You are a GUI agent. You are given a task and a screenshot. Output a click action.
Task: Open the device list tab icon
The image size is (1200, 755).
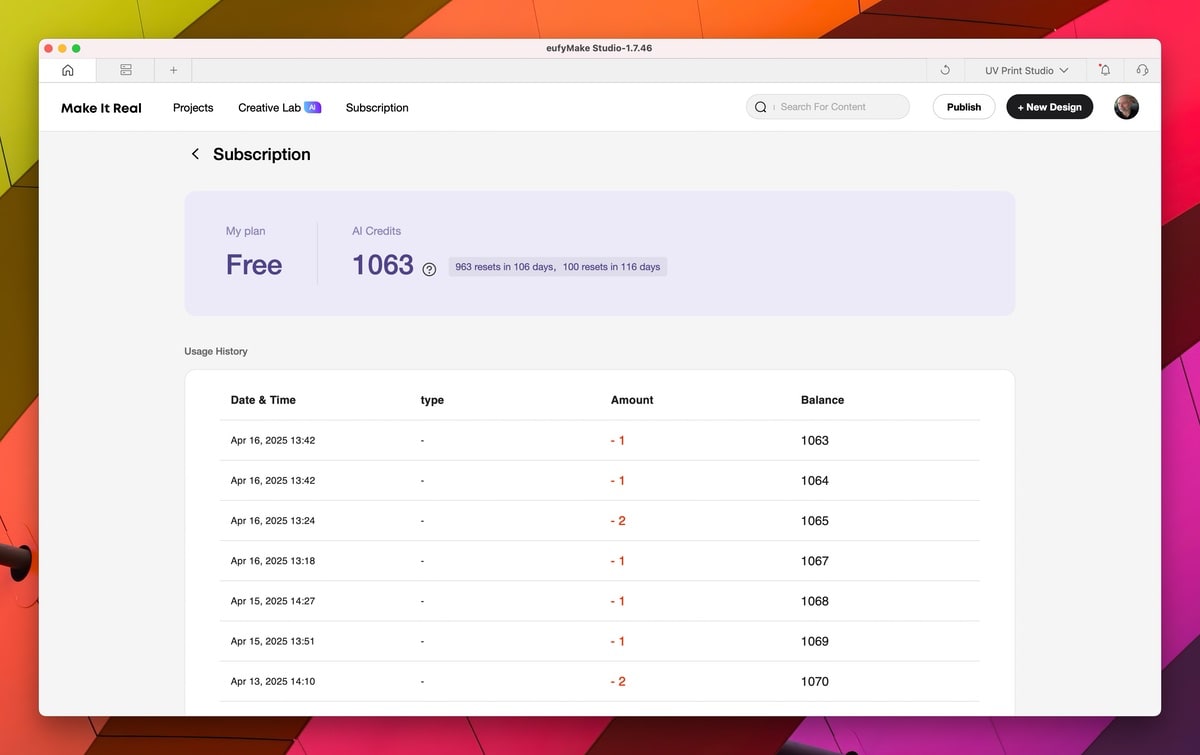(126, 70)
